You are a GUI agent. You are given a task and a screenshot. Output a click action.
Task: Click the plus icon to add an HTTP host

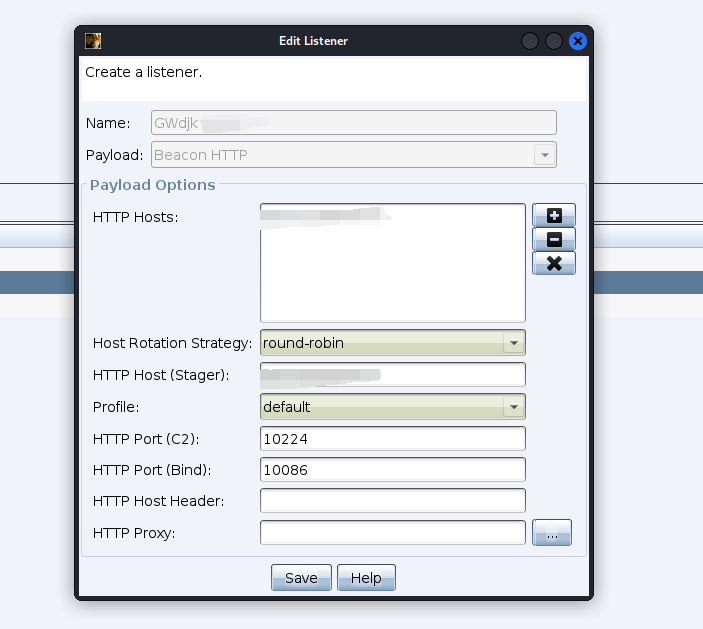[554, 215]
